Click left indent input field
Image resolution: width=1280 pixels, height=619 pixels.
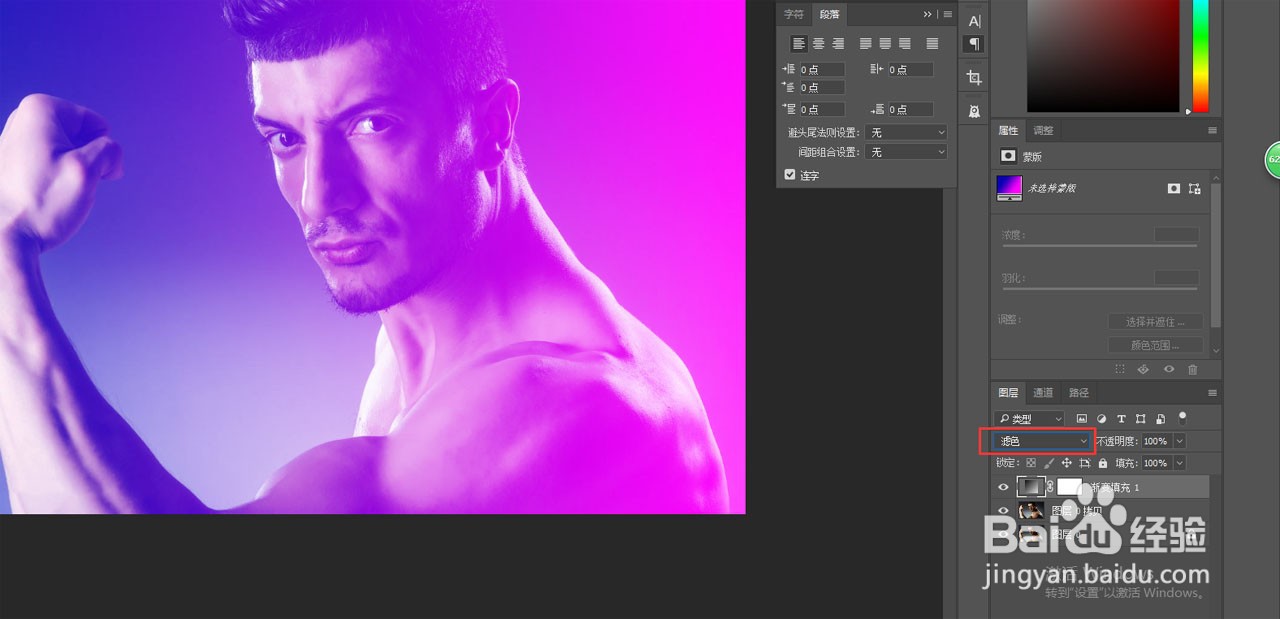coord(822,70)
